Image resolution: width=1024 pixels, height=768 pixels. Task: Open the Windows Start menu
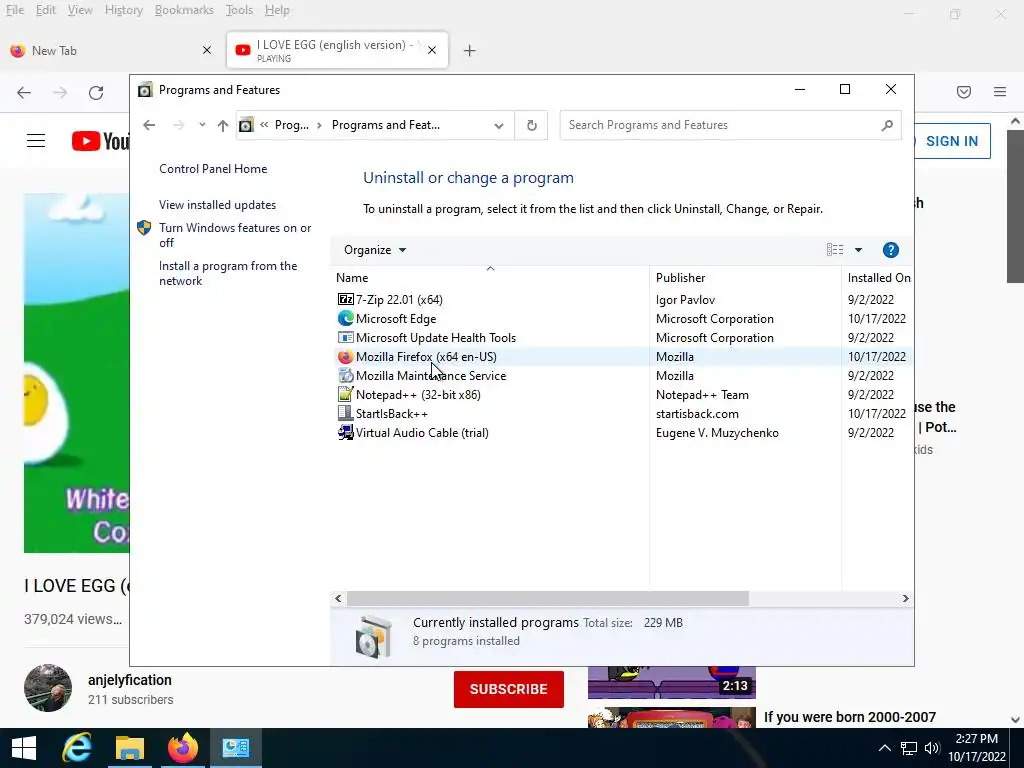tap(24, 748)
